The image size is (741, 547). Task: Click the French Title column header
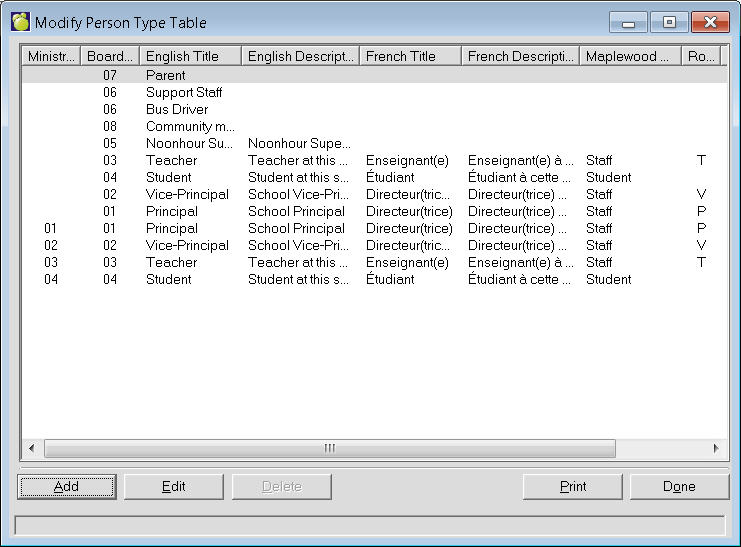(x=410, y=56)
